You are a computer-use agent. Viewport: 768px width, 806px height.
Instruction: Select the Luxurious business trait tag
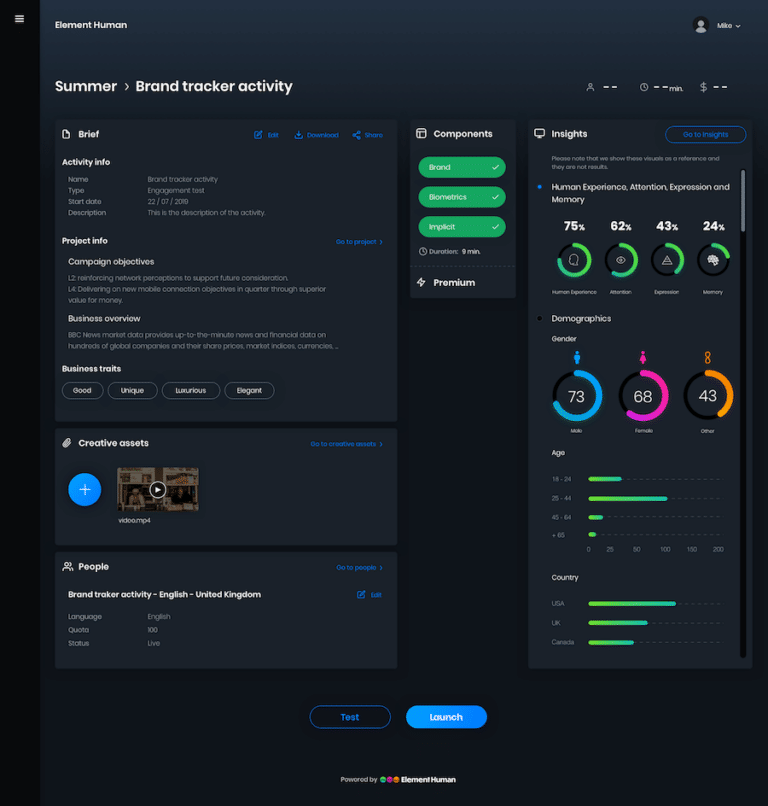pyautogui.click(x=190, y=391)
